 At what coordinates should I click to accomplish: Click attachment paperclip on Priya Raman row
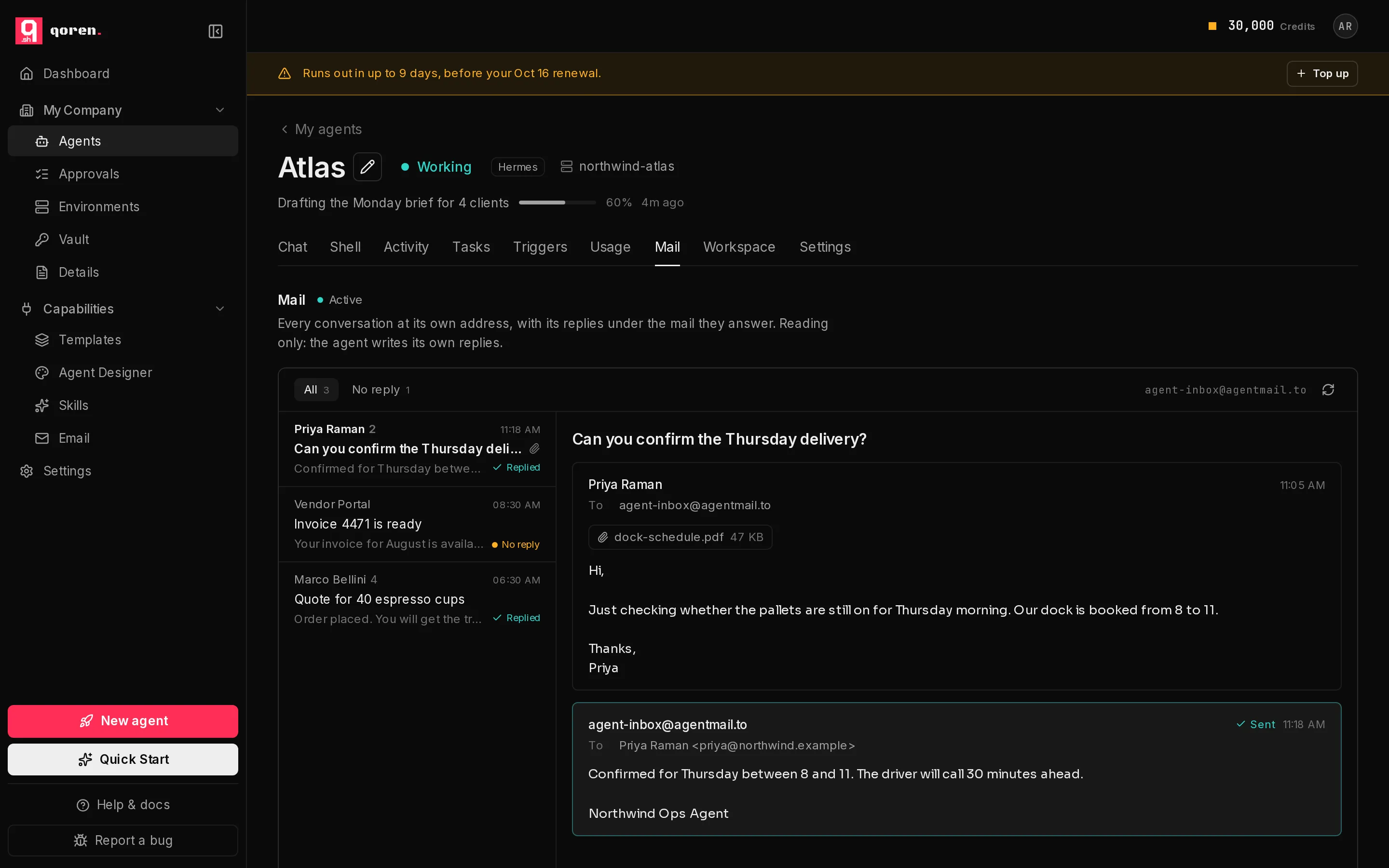click(x=534, y=448)
